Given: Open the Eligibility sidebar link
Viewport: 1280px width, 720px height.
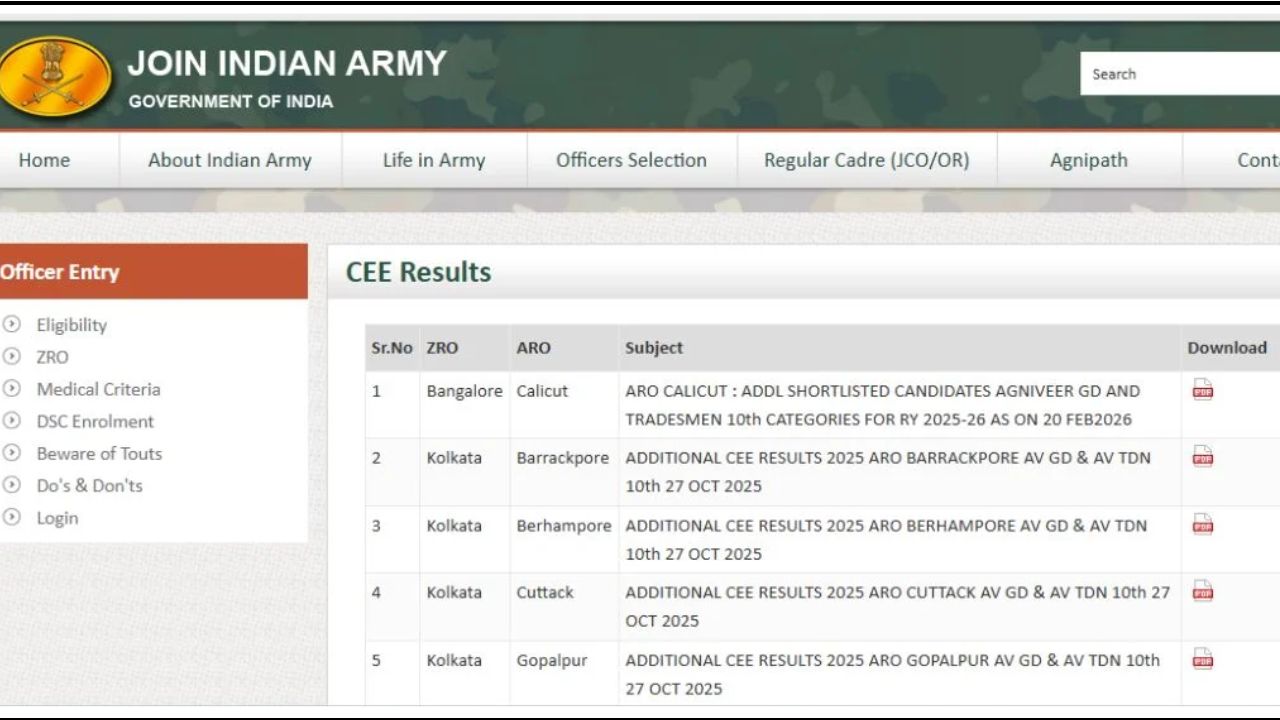Looking at the screenshot, I should coord(71,325).
